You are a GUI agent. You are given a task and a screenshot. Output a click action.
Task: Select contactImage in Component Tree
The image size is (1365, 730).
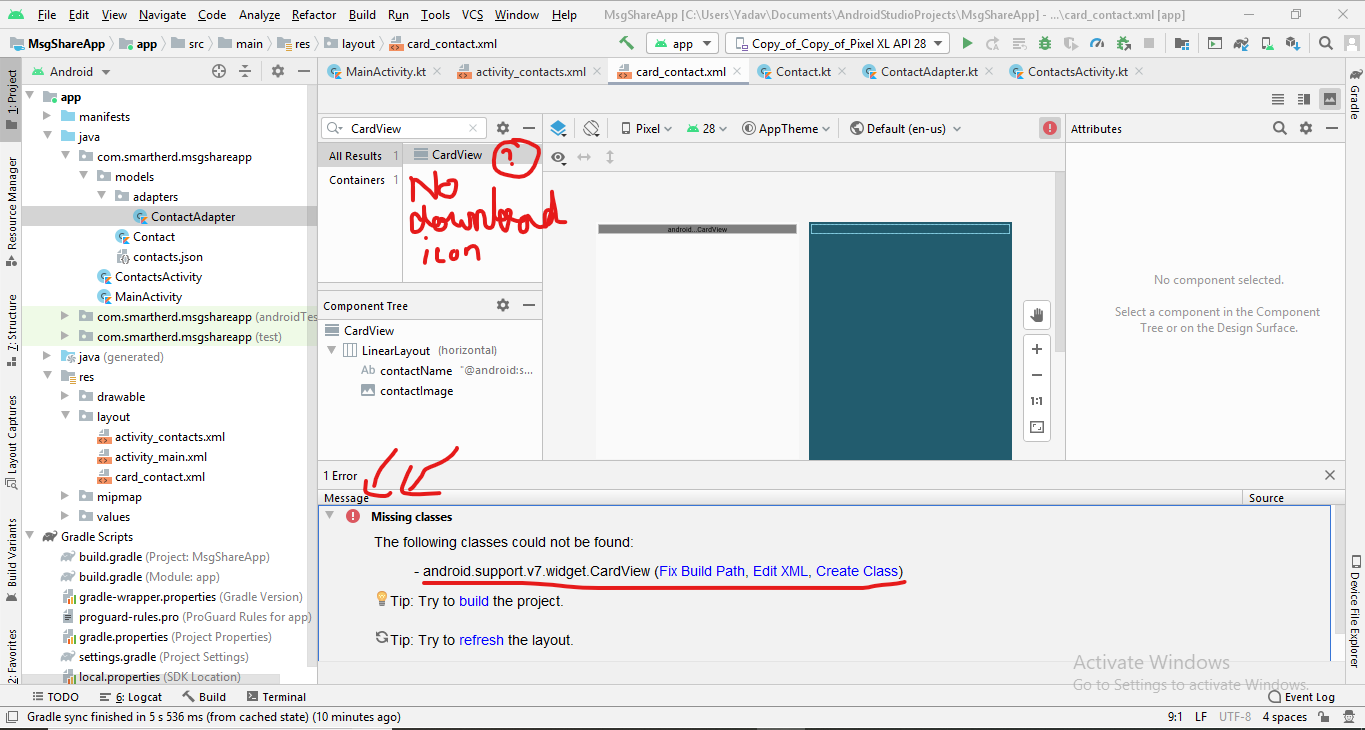point(416,391)
